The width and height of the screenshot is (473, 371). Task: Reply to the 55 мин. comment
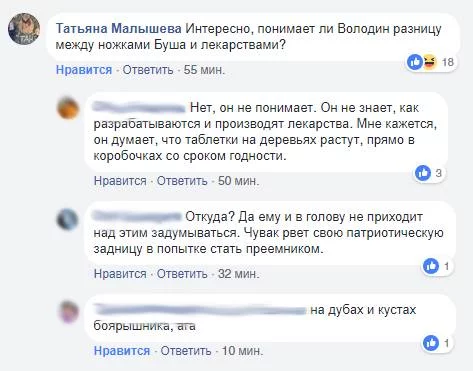[148, 70]
